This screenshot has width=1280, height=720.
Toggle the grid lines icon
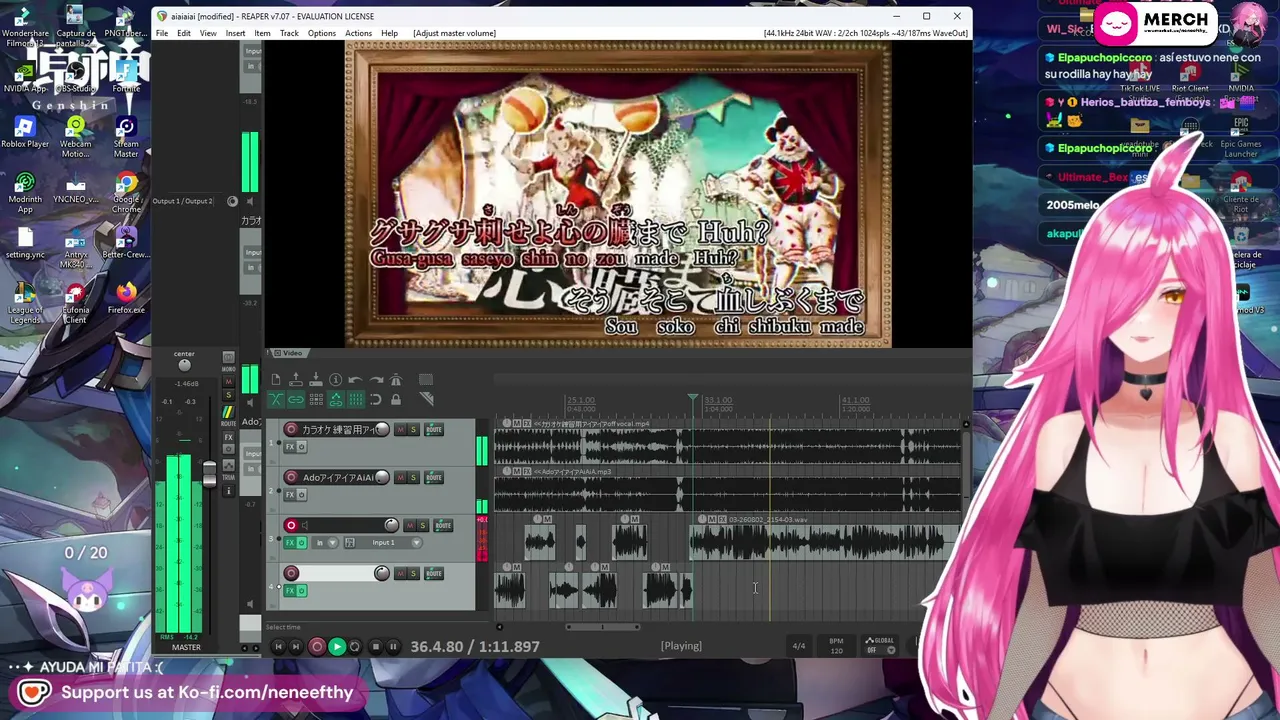356,400
